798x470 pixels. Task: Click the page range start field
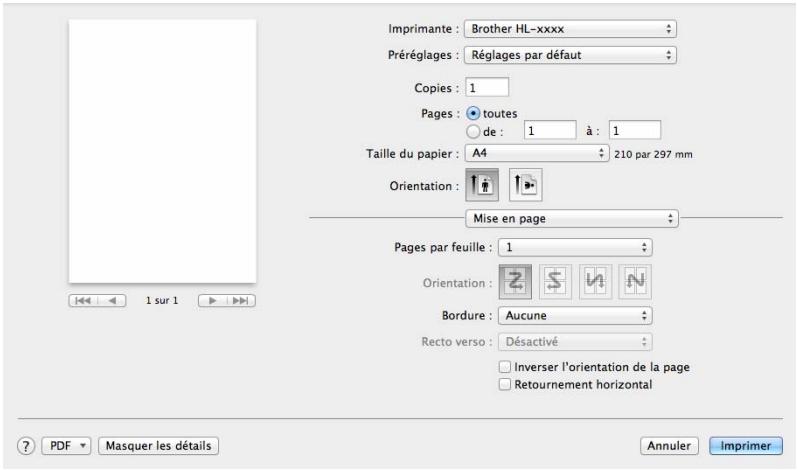550,131
